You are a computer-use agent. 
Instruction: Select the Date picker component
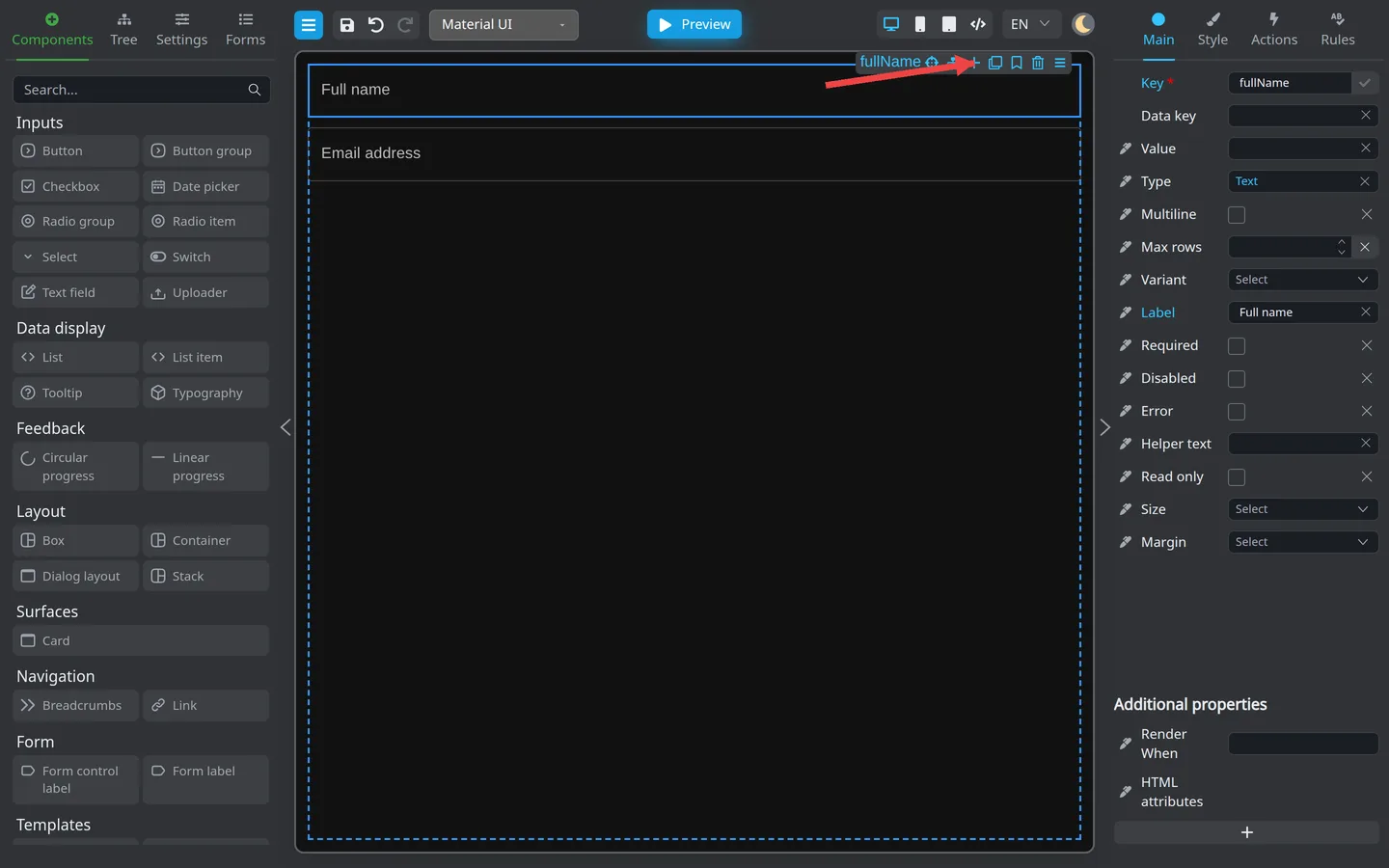tap(206, 187)
